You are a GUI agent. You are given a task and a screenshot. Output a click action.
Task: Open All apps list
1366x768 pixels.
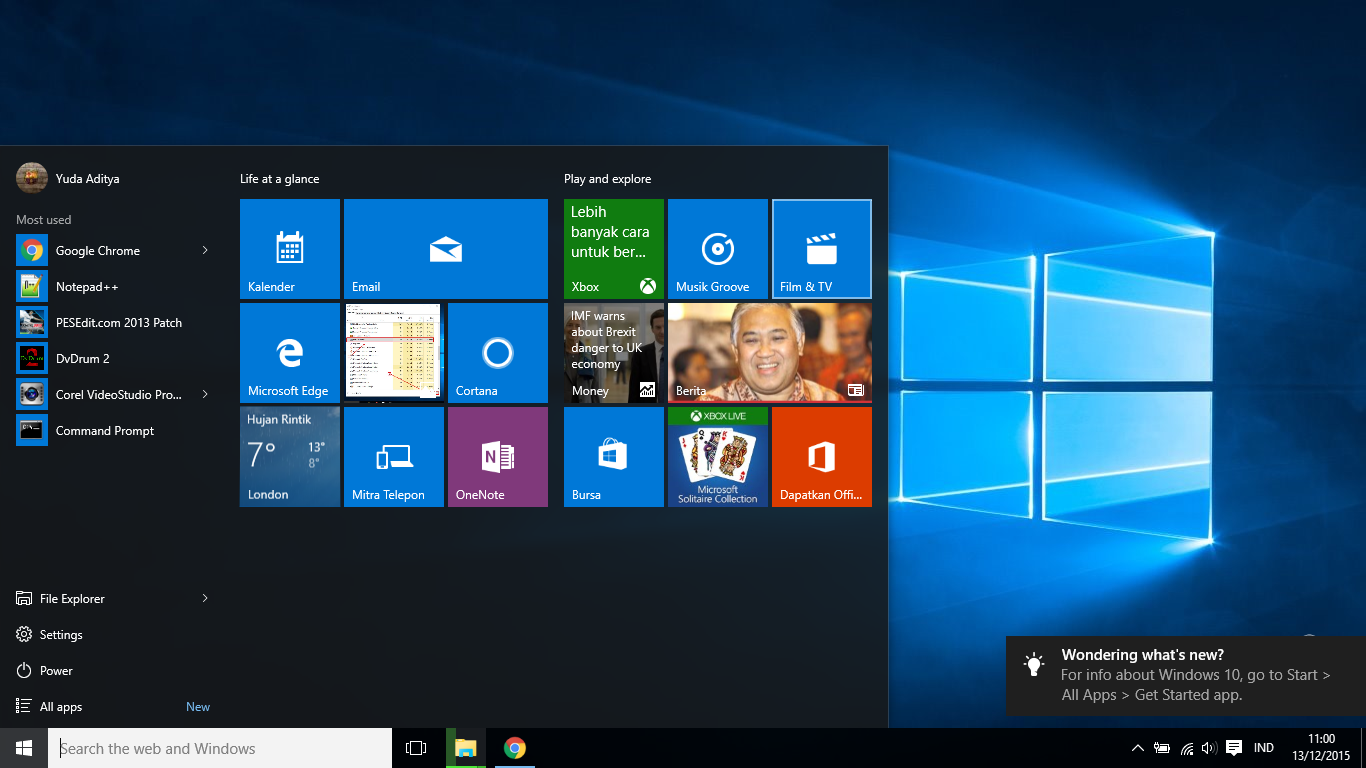click(60, 707)
